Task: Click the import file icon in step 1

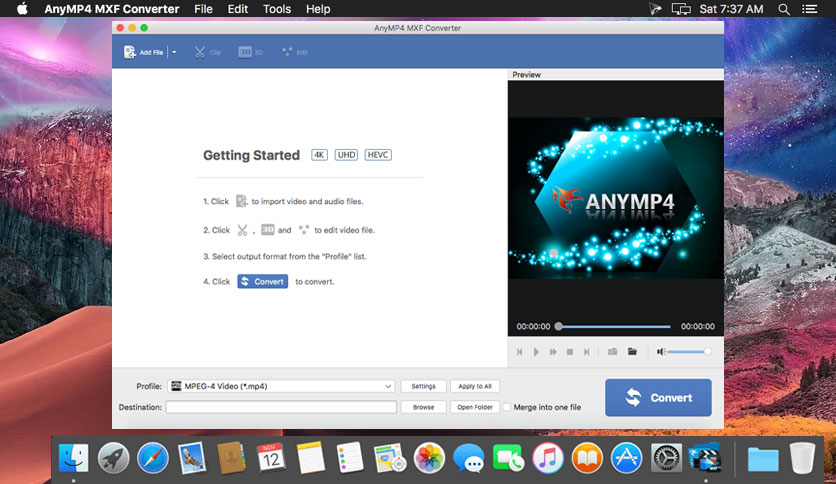Action: click(x=241, y=201)
